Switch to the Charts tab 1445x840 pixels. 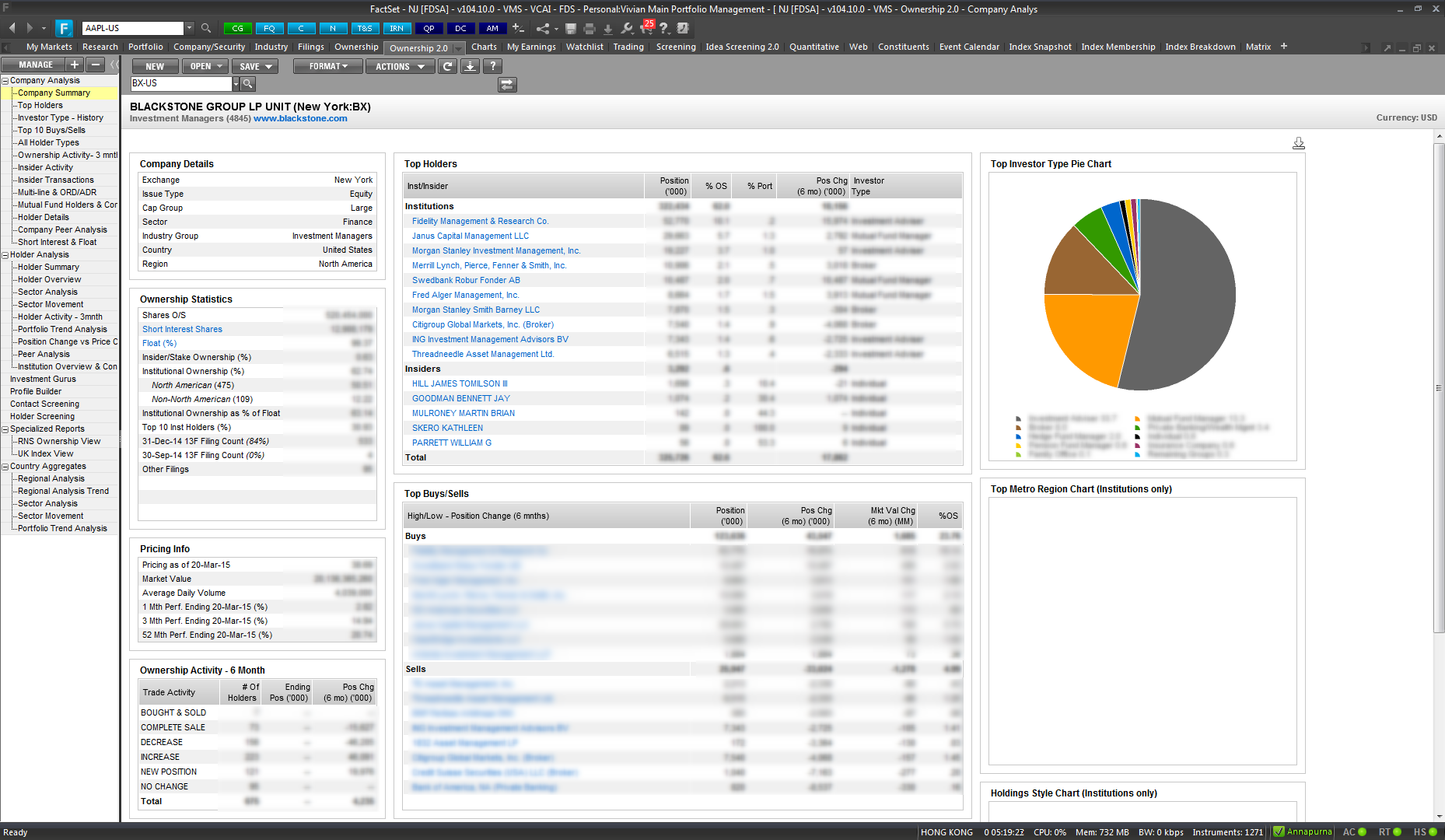coord(484,47)
